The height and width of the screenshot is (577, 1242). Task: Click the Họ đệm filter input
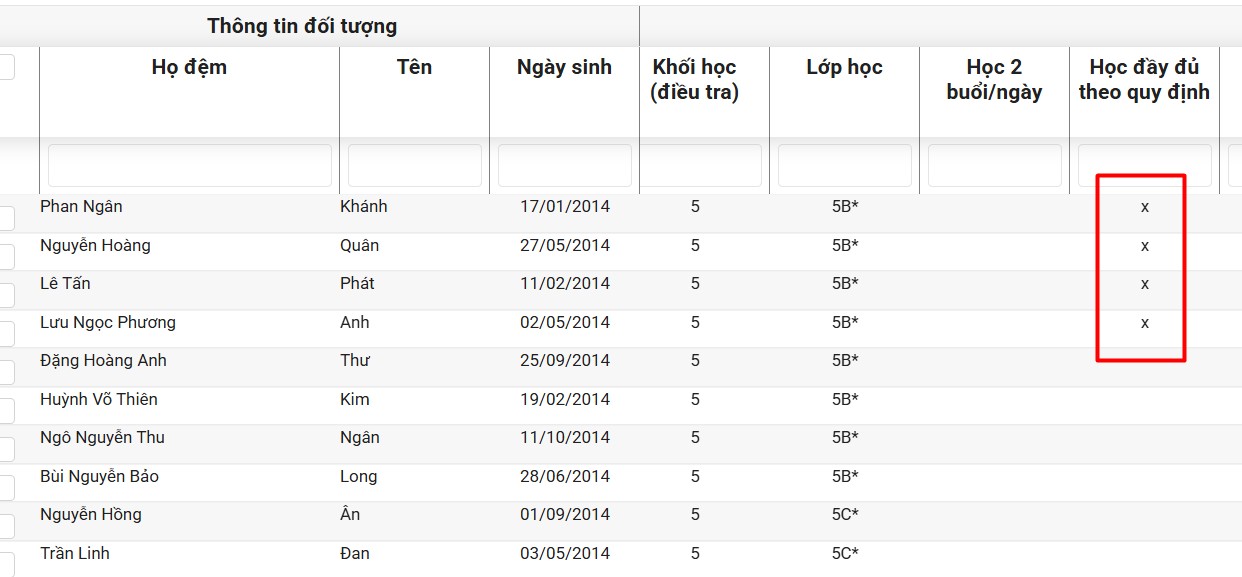[190, 166]
